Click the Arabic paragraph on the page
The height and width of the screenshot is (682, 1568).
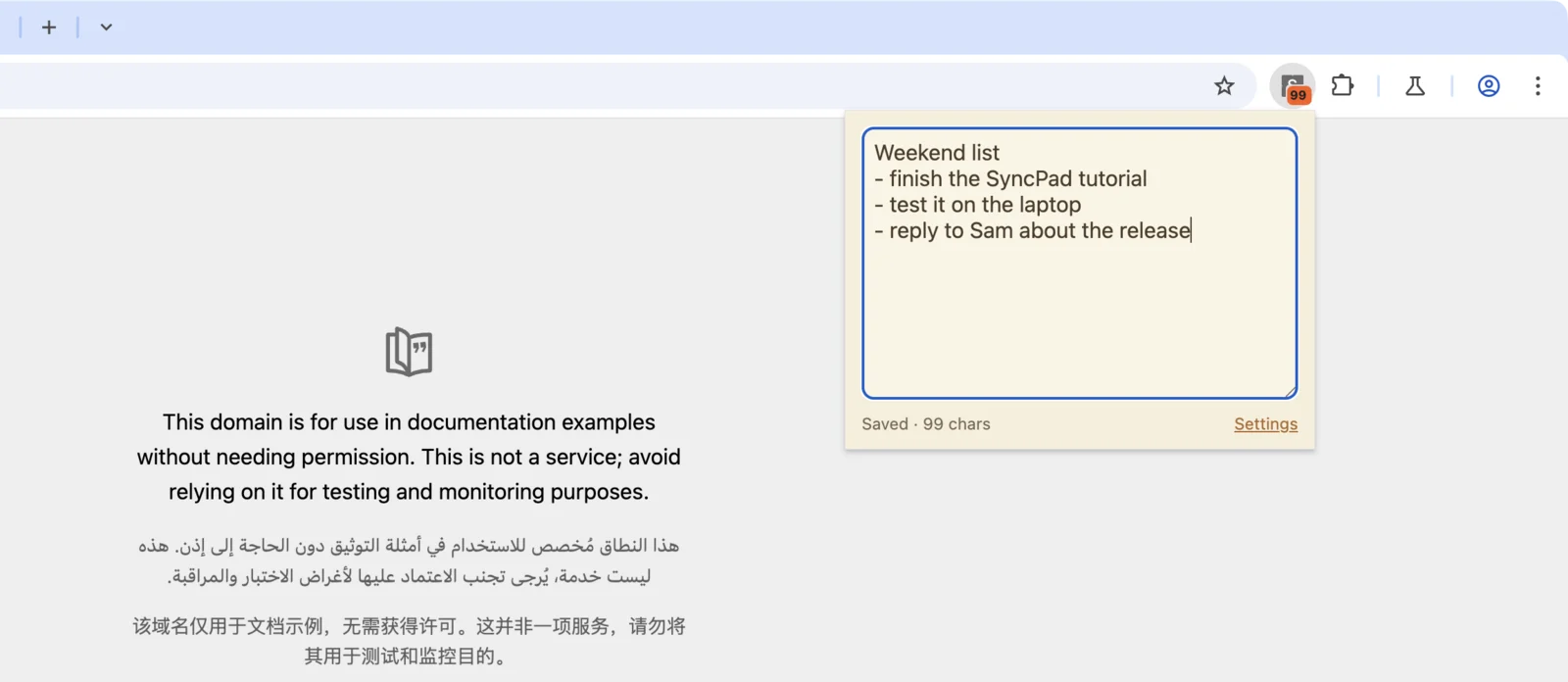(409, 560)
